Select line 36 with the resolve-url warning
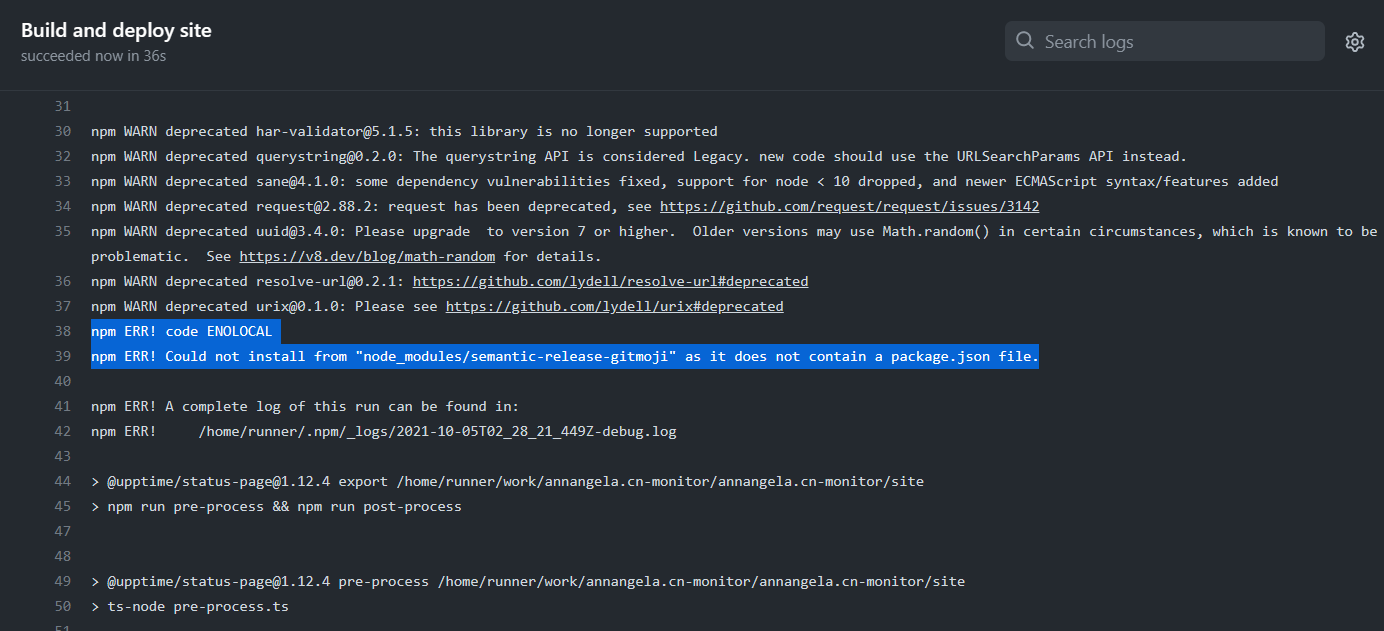This screenshot has width=1384, height=631. point(62,281)
